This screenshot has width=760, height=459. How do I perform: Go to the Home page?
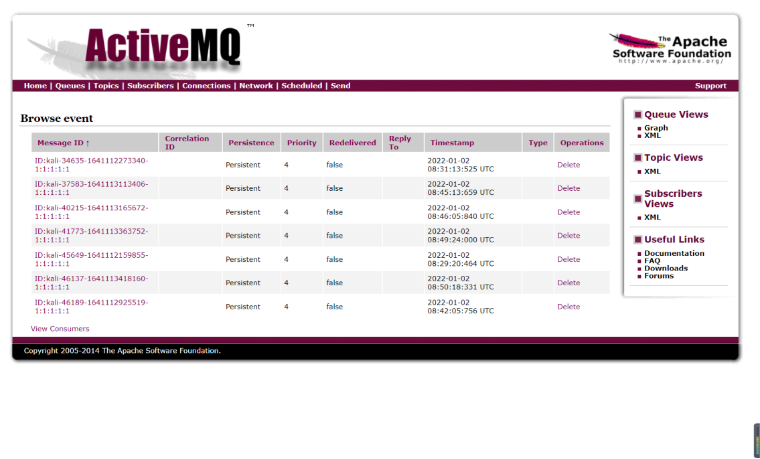(35, 86)
